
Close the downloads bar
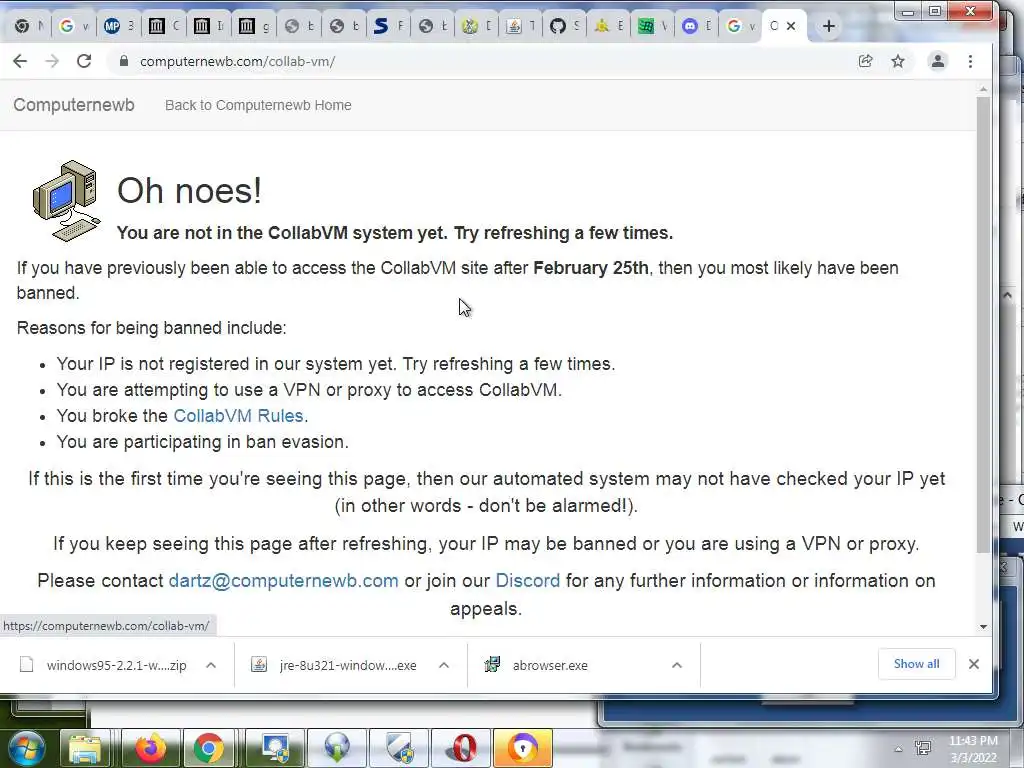(x=974, y=664)
